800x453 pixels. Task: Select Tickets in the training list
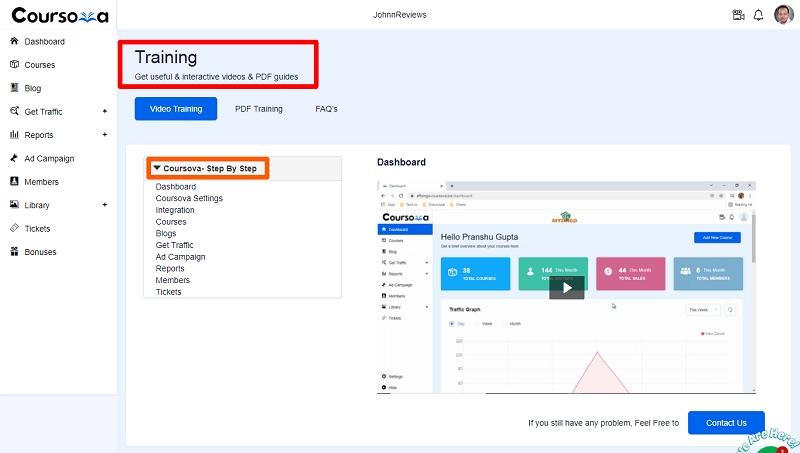coord(168,292)
